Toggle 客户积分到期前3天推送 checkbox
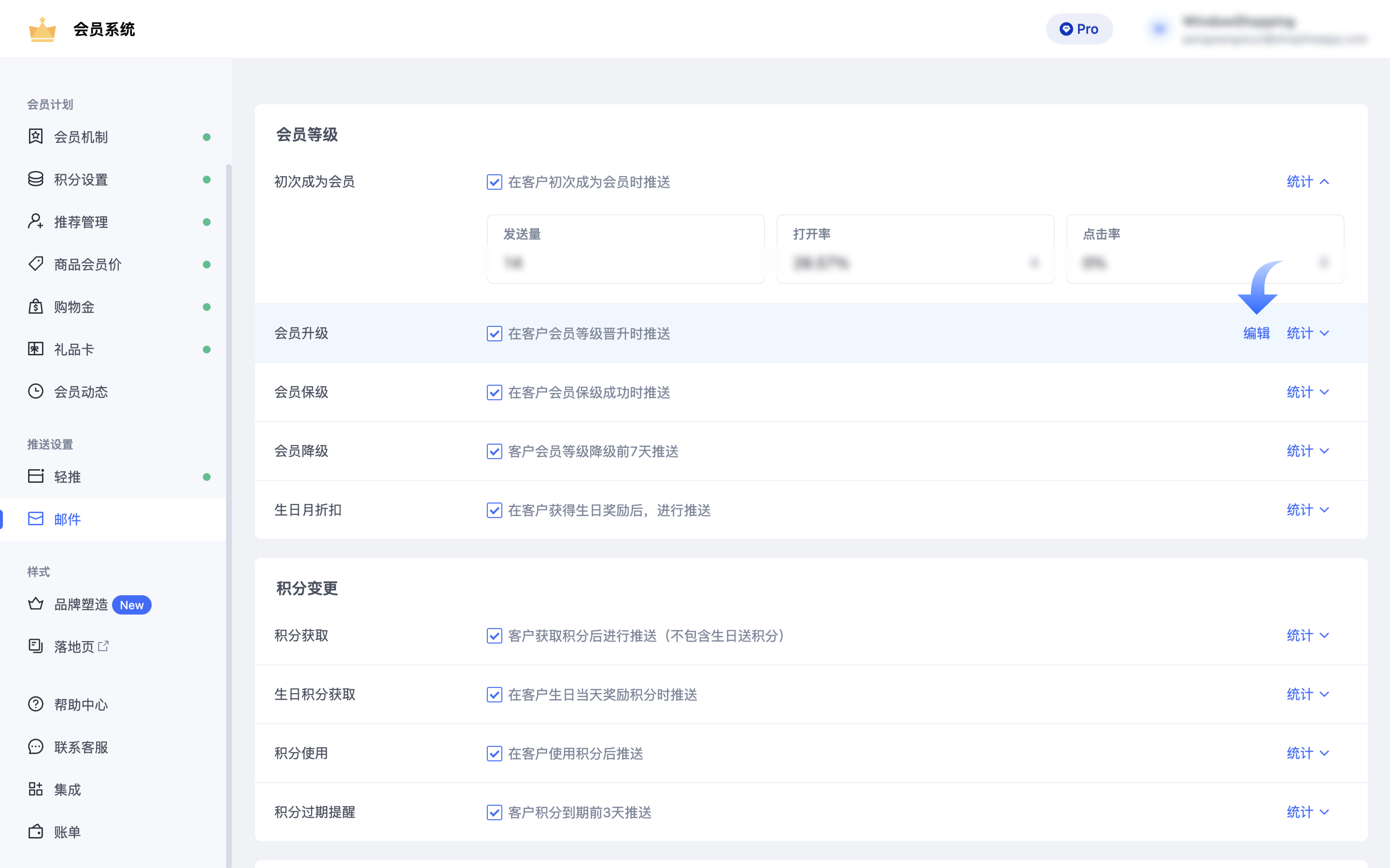Image resolution: width=1390 pixels, height=868 pixels. point(494,812)
